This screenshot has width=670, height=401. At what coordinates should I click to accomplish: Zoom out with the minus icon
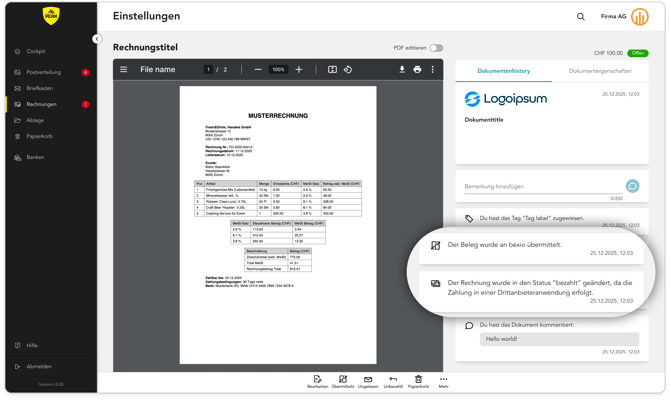pos(258,70)
